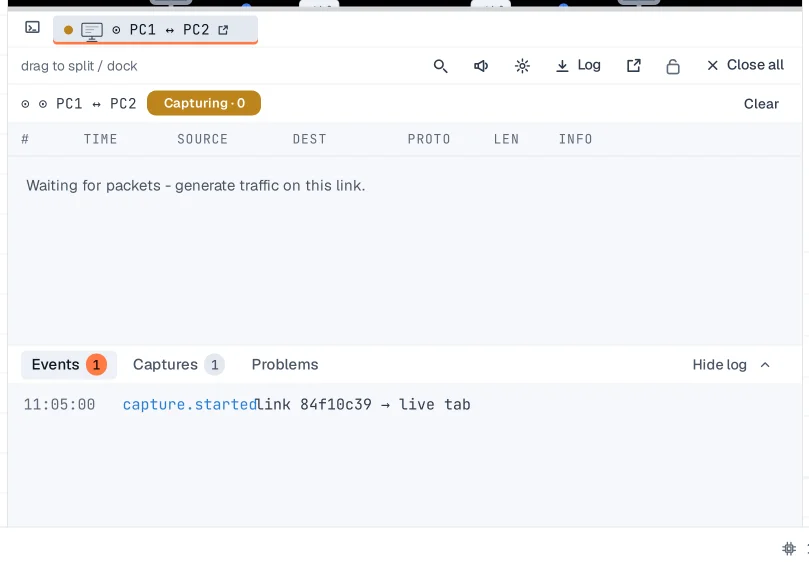The width and height of the screenshot is (809, 568).
Task: Click the DEST column header
Action: 310,139
